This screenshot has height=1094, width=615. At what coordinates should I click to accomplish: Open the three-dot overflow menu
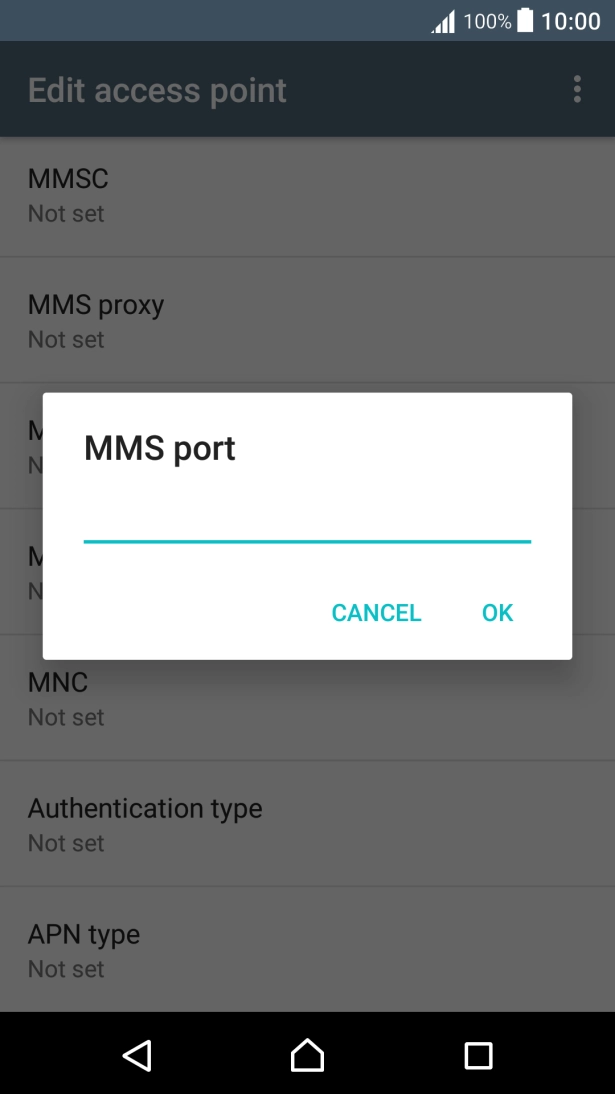(x=577, y=89)
